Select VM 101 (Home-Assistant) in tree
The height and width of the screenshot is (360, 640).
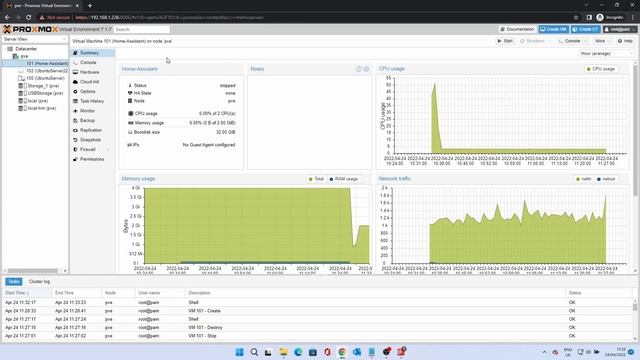coord(47,64)
